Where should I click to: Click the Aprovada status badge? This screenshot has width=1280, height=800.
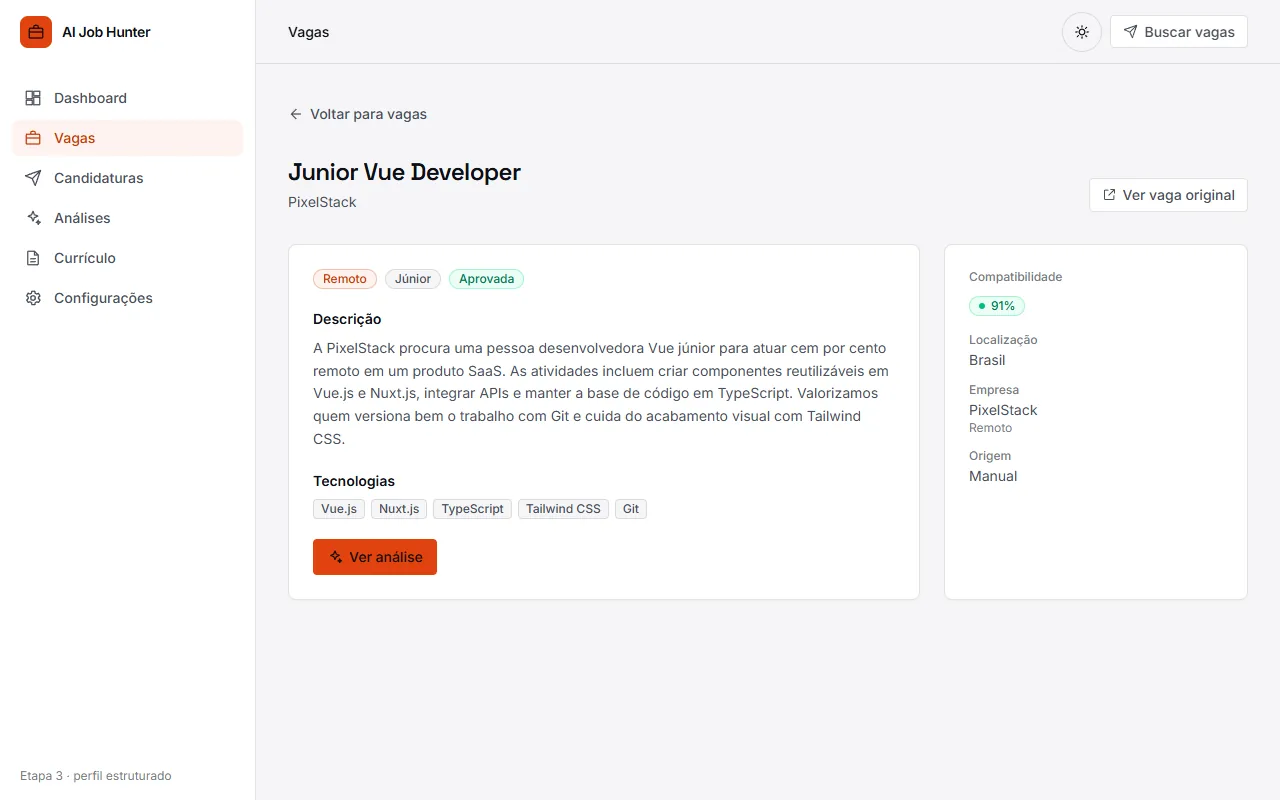[x=486, y=279]
